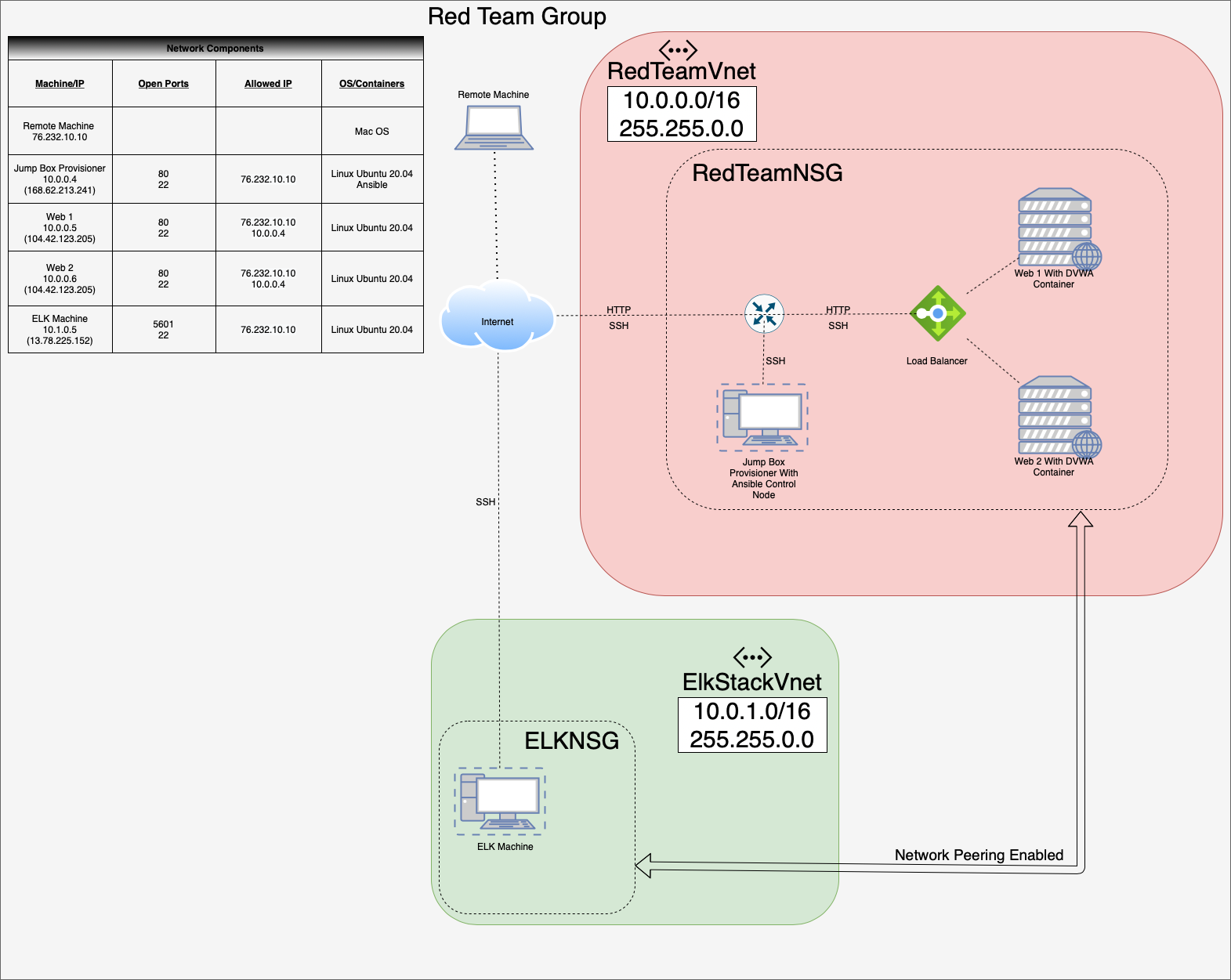Select the 'Open Ports' column header
Viewport: 1231px width, 980px height.
164,84
